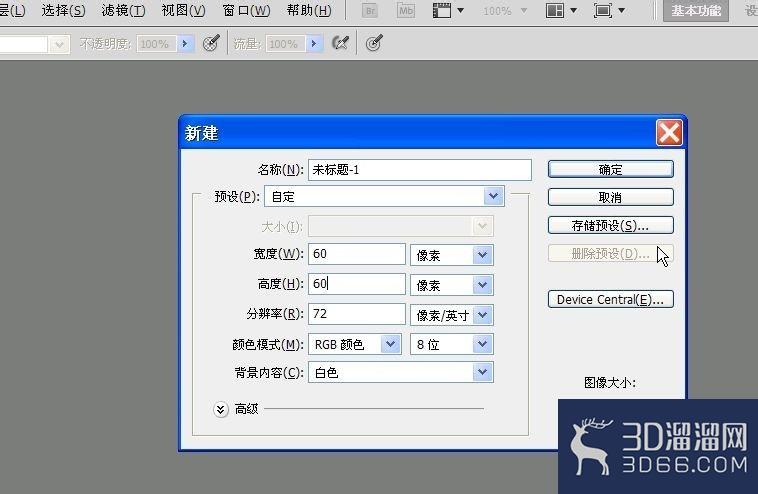This screenshot has width=758, height=494.
Task: Launch Adobe Bridge via Br icon
Action: pos(370,10)
